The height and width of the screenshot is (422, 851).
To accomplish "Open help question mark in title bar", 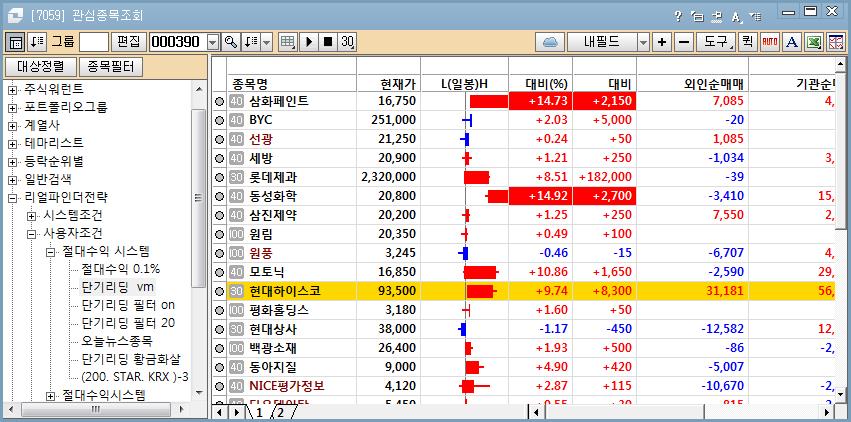I will 678,16.
